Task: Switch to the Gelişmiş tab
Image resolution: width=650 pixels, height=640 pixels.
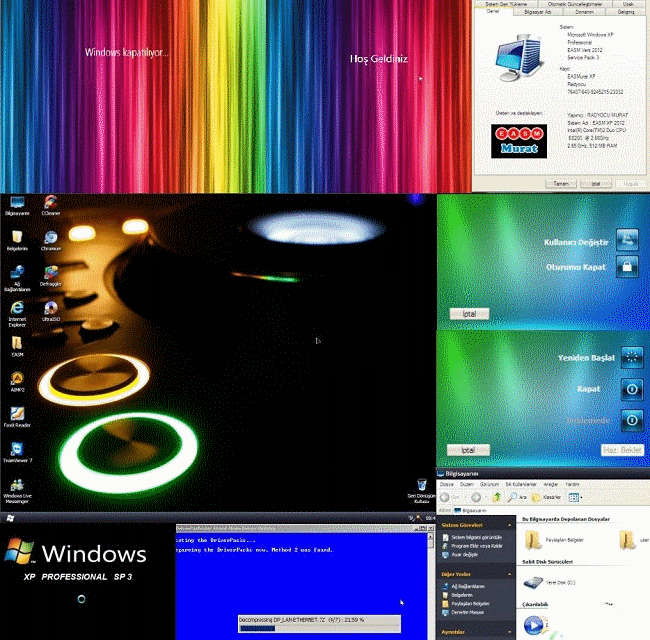Action: [626, 12]
